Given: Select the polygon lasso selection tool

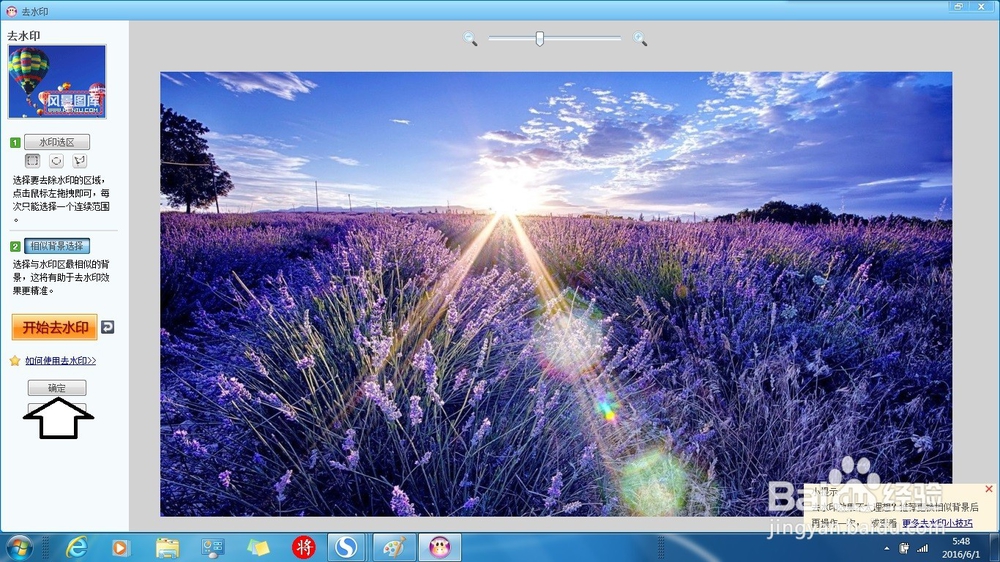Looking at the screenshot, I should pyautogui.click(x=80, y=161).
